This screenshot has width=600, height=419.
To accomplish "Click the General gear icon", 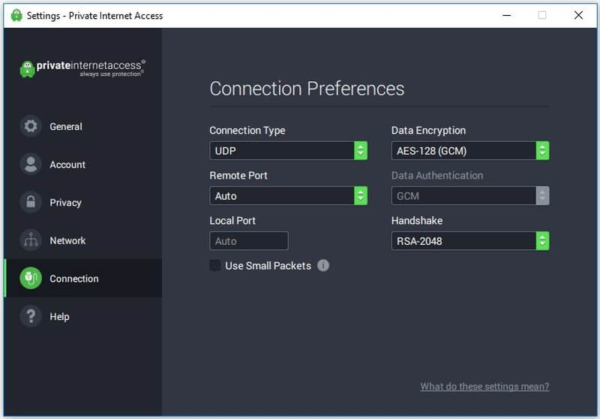I will pos(31,126).
